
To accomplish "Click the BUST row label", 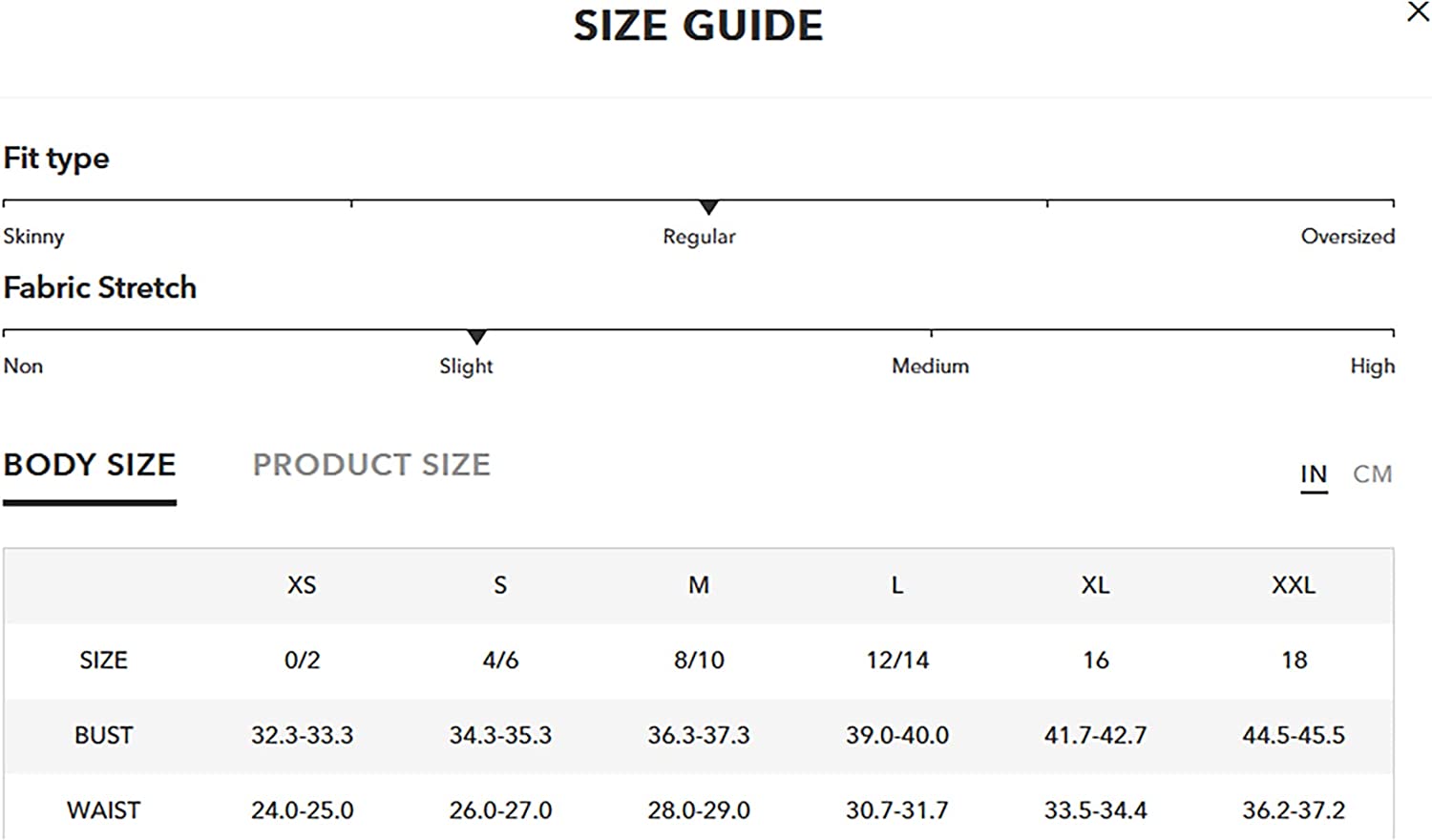I will pyautogui.click(x=103, y=736).
